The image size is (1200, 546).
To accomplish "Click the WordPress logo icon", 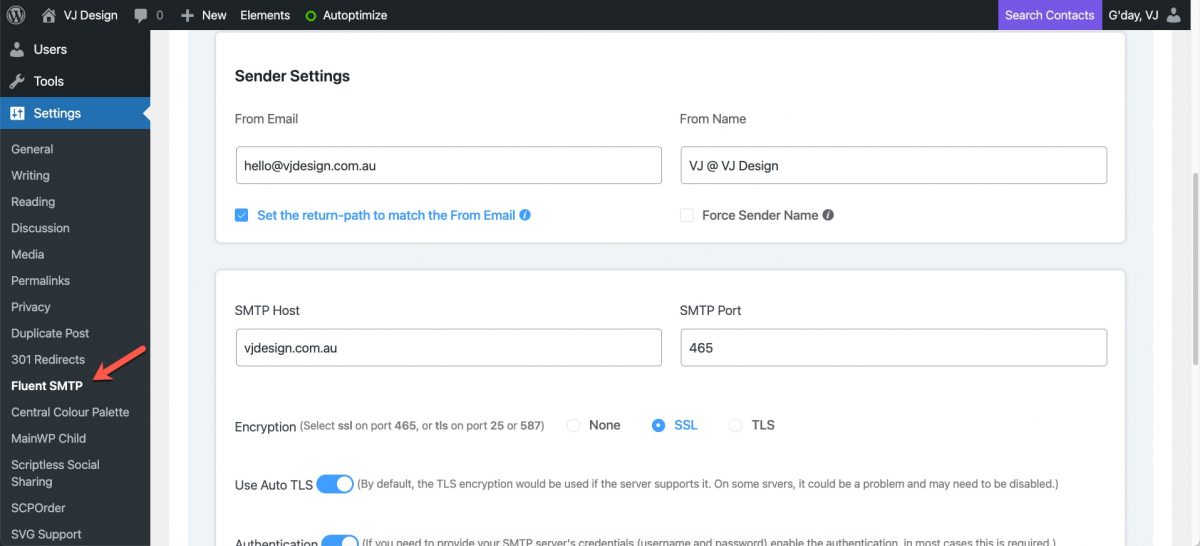I will coord(17,15).
